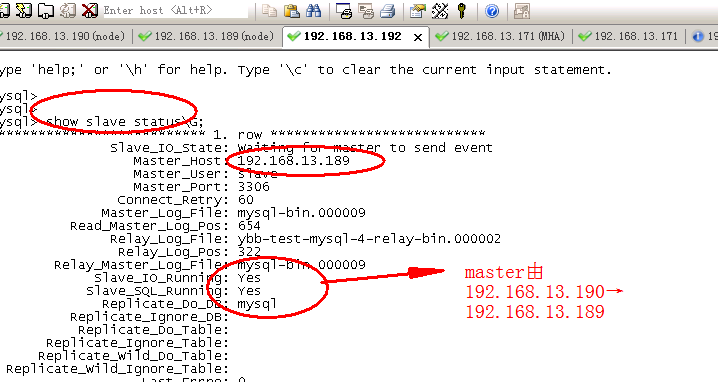Click the Relay_Log_Pos value 322
This screenshot has height=382, width=718.
(x=249, y=252)
